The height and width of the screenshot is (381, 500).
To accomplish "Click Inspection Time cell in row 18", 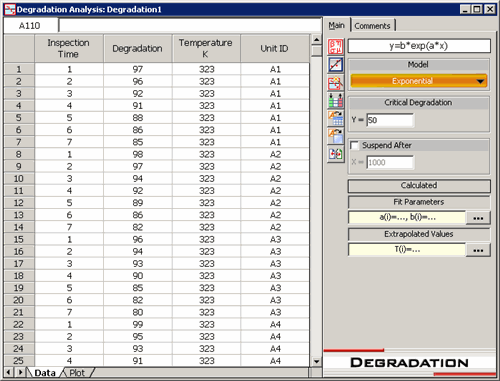I will (x=69, y=276).
